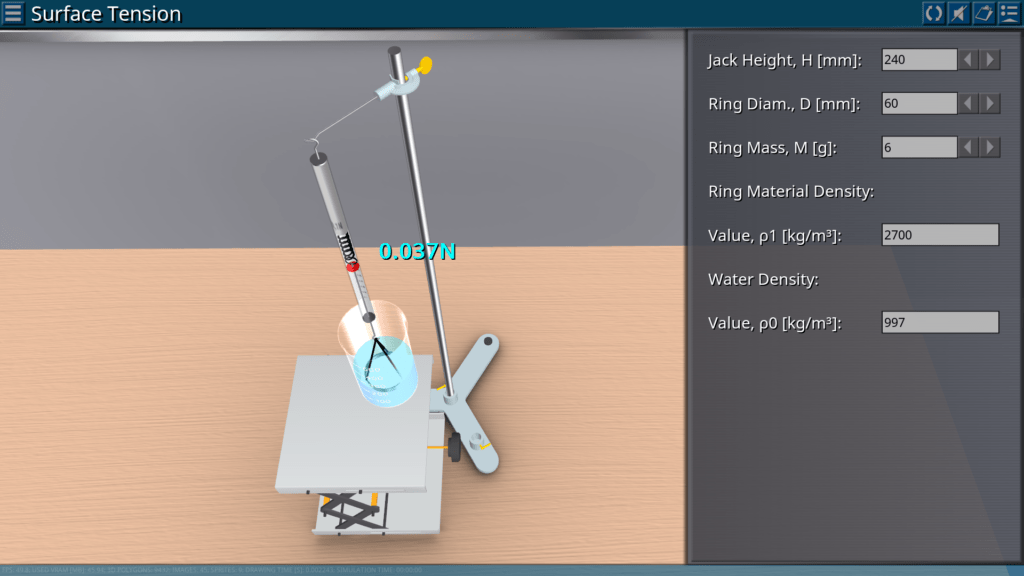Open the hamburger menu beside Surface Tension

click(x=13, y=13)
